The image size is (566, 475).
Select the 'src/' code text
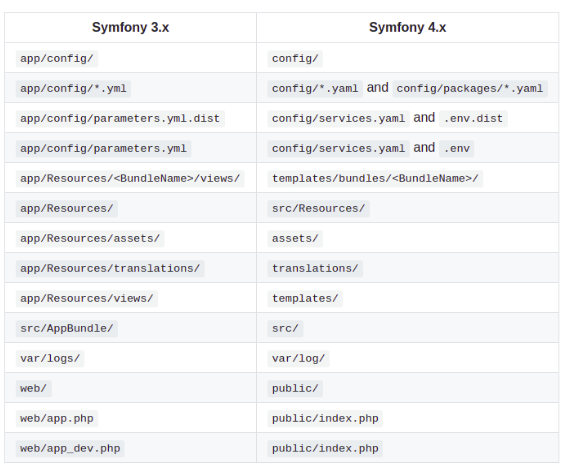pos(285,328)
